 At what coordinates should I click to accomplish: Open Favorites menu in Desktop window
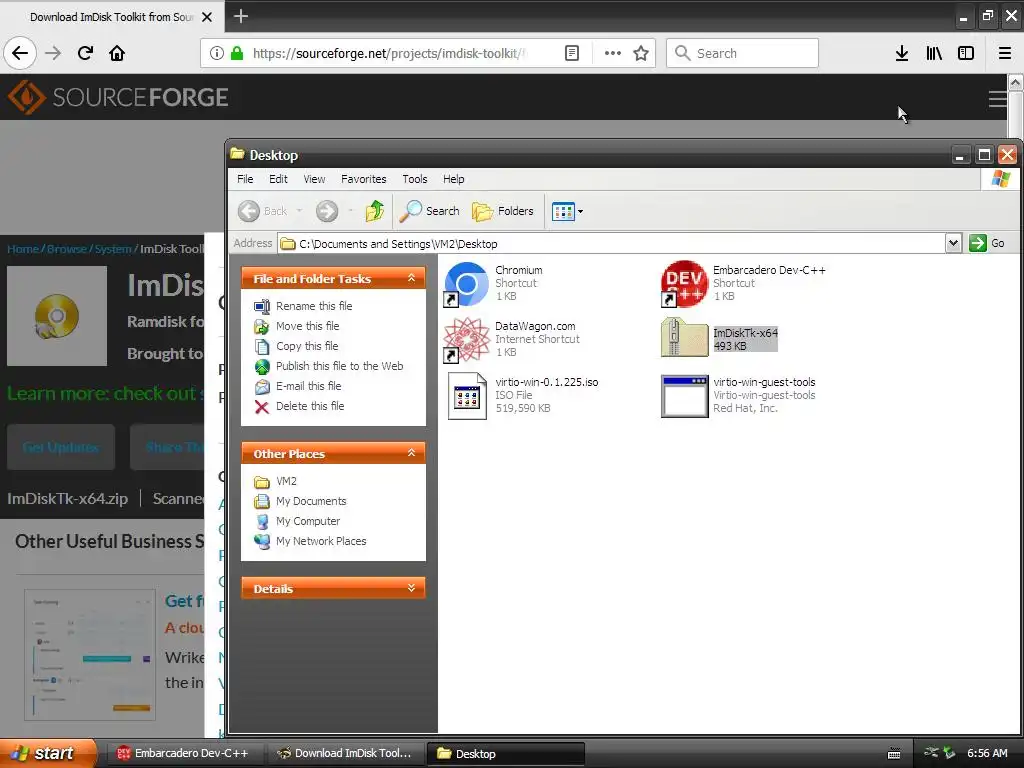pos(364,179)
